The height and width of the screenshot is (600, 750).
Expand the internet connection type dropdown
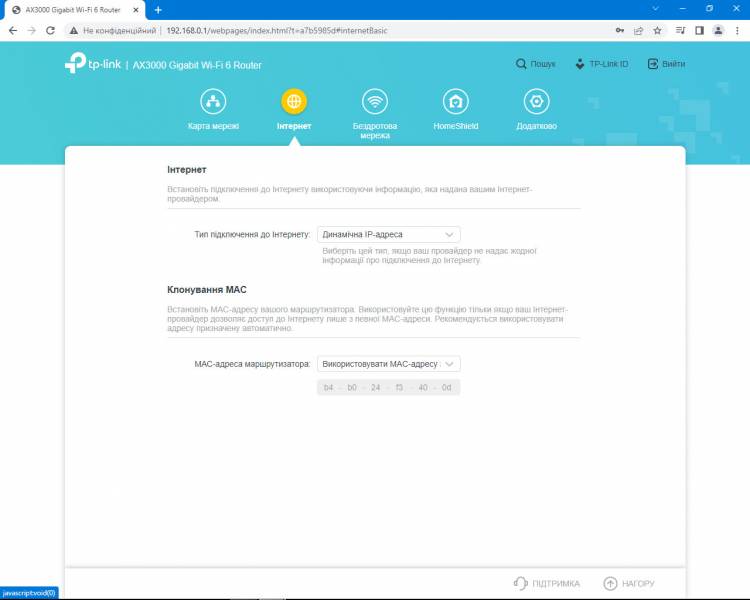coord(388,235)
